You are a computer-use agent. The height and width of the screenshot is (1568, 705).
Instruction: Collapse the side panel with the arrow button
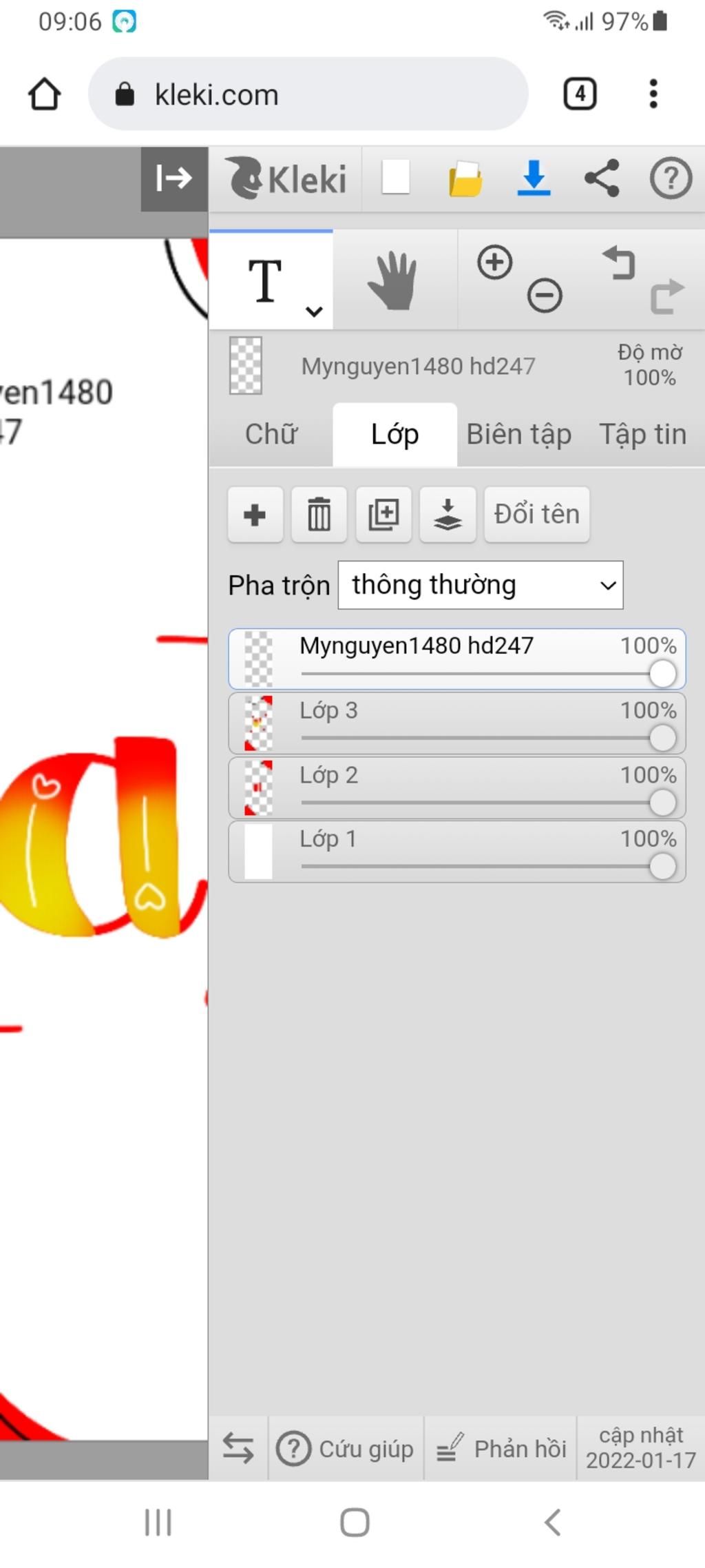click(173, 178)
